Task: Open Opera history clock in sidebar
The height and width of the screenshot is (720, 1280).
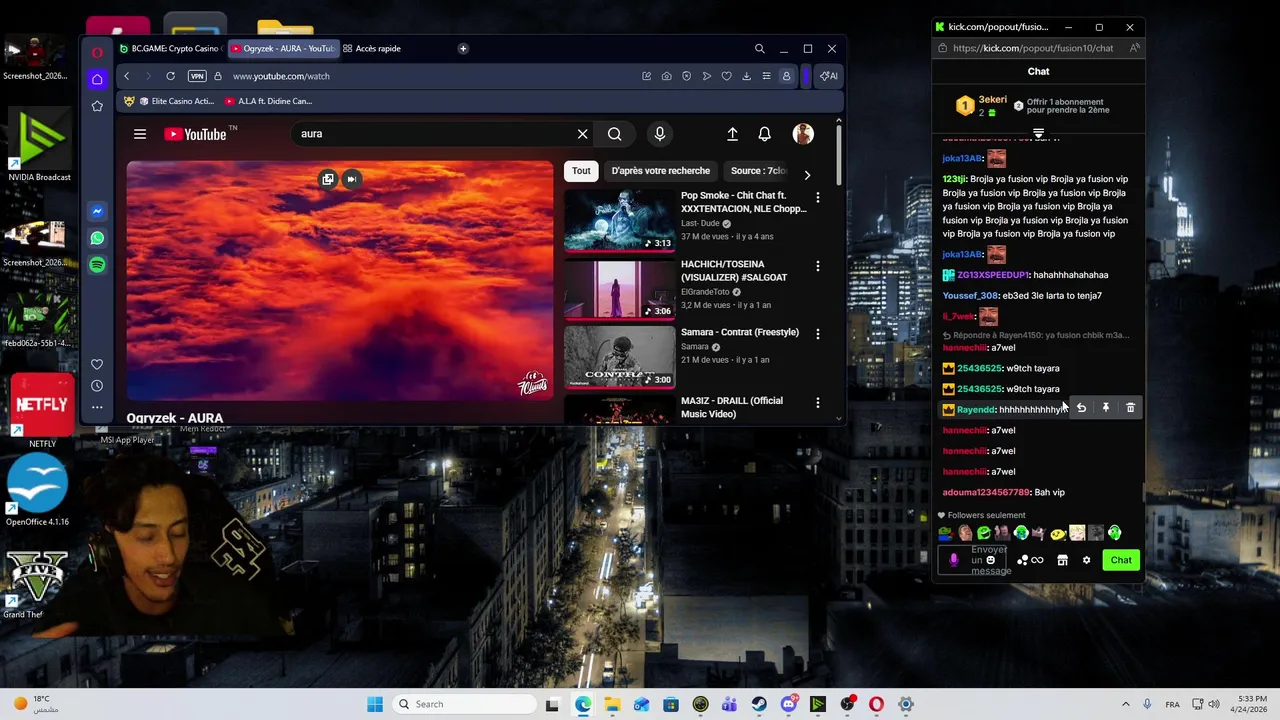Action: tap(97, 386)
